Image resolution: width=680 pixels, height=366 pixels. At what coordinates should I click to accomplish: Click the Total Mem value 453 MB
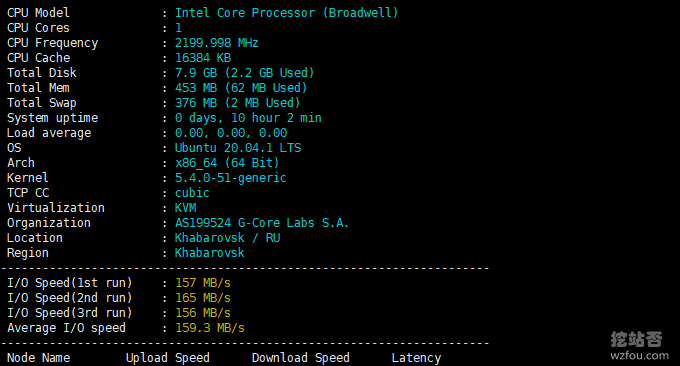click(x=196, y=88)
